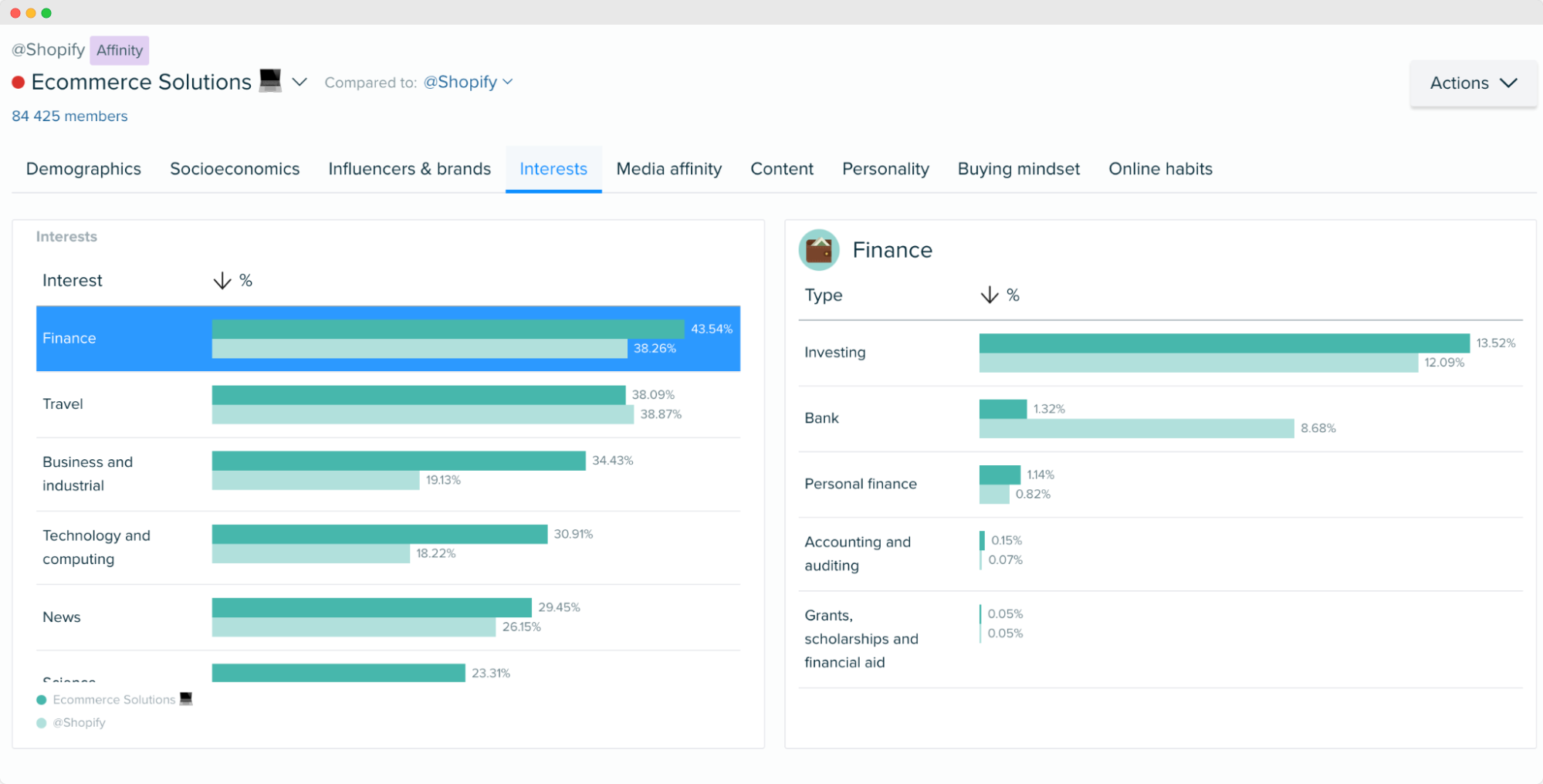The width and height of the screenshot is (1543, 784).
Task: Click the 13.52% Investing bar value
Action: 1496,343
